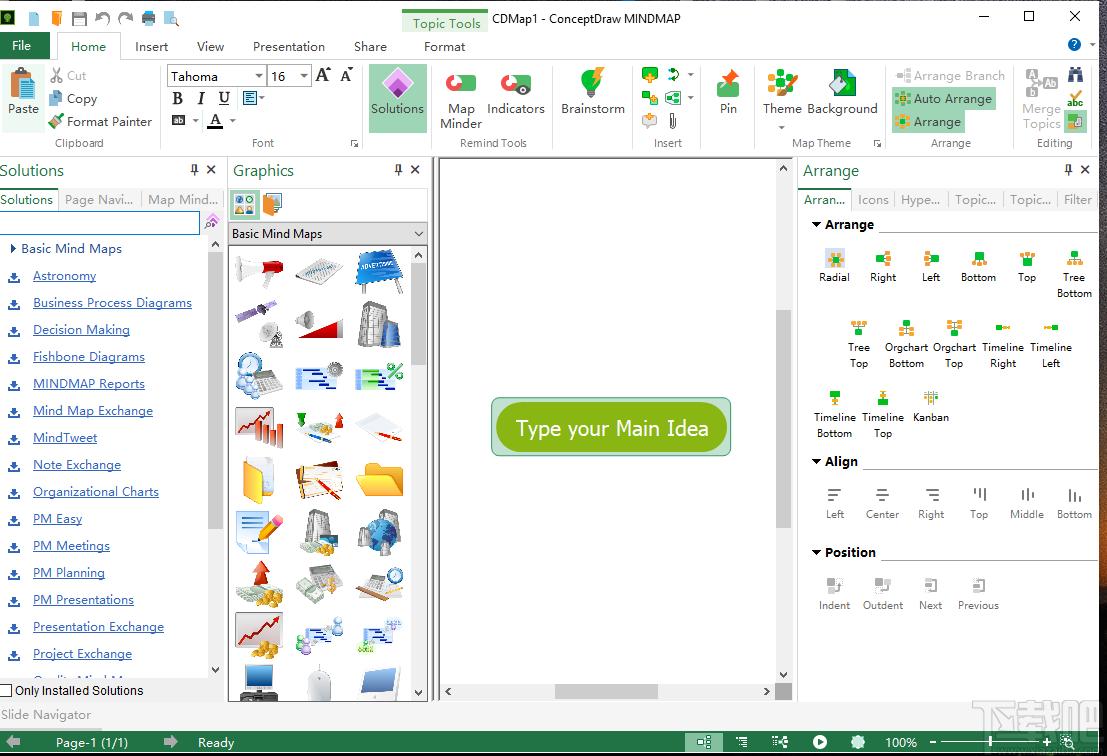Open the Astronomy solution link
This screenshot has width=1107, height=756.
[64, 276]
